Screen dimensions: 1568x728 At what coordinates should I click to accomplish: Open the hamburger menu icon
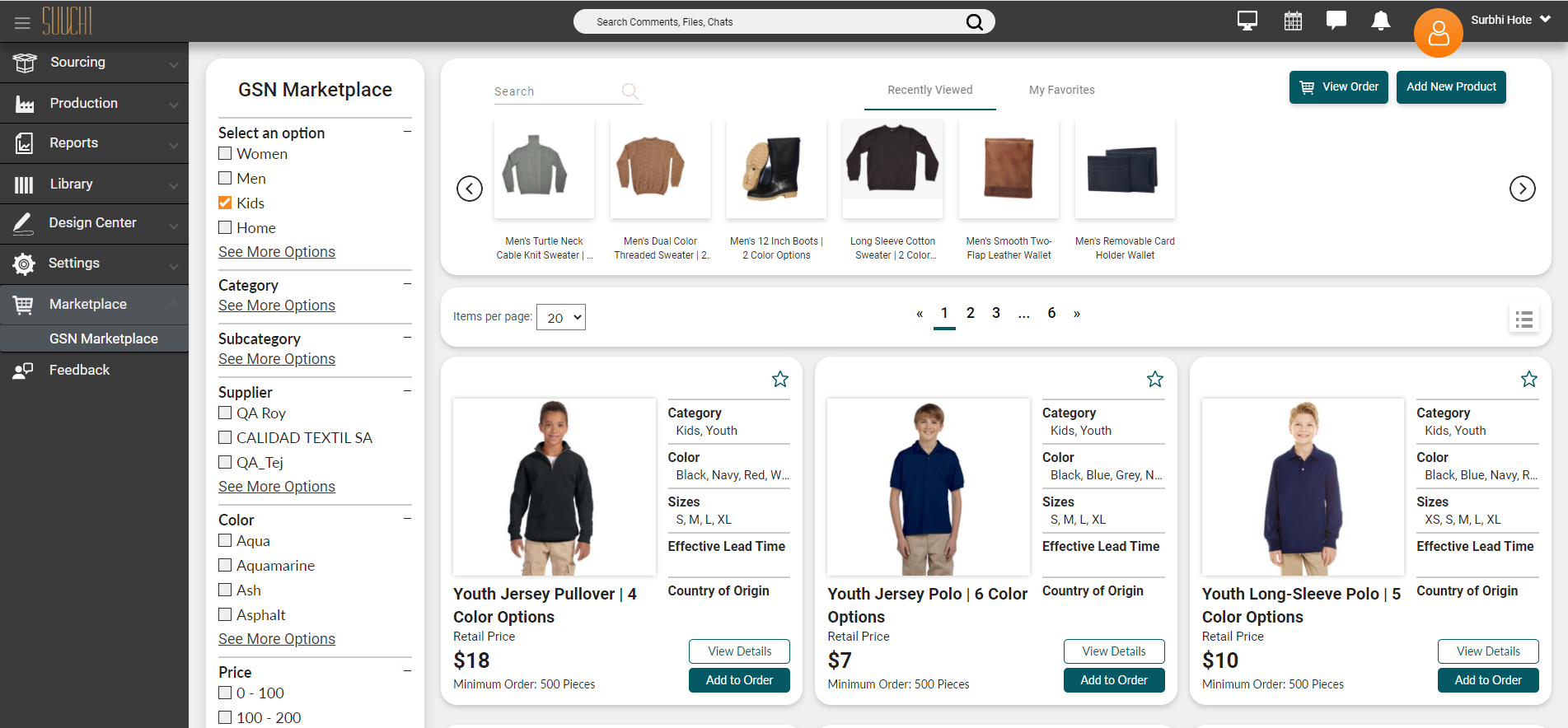(22, 23)
